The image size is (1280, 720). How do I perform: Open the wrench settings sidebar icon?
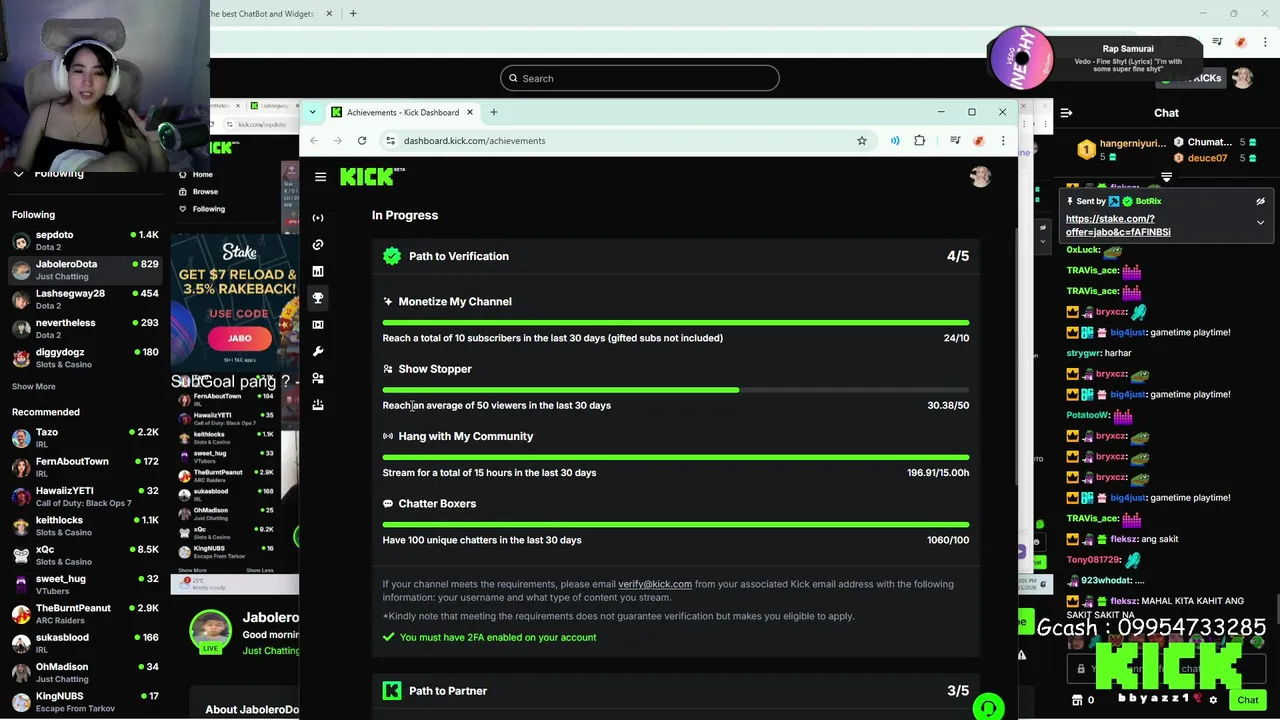click(x=318, y=352)
